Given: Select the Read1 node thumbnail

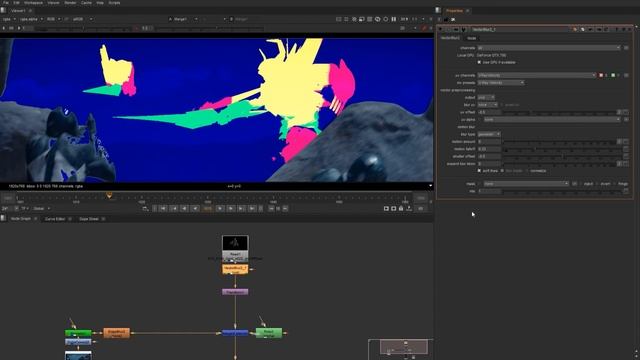Looking at the screenshot, I should pos(235,243).
